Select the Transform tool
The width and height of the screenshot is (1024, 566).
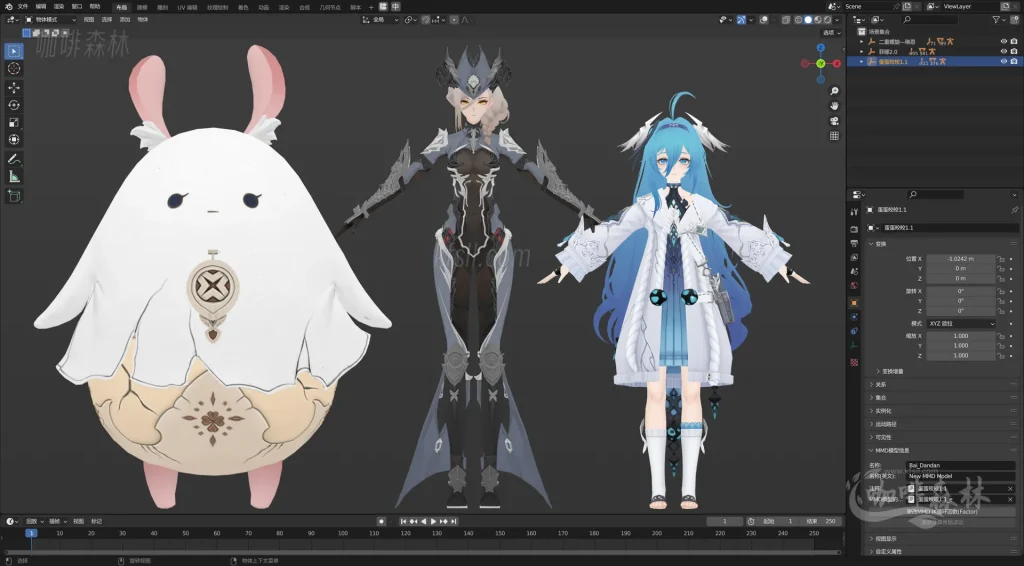(14, 140)
